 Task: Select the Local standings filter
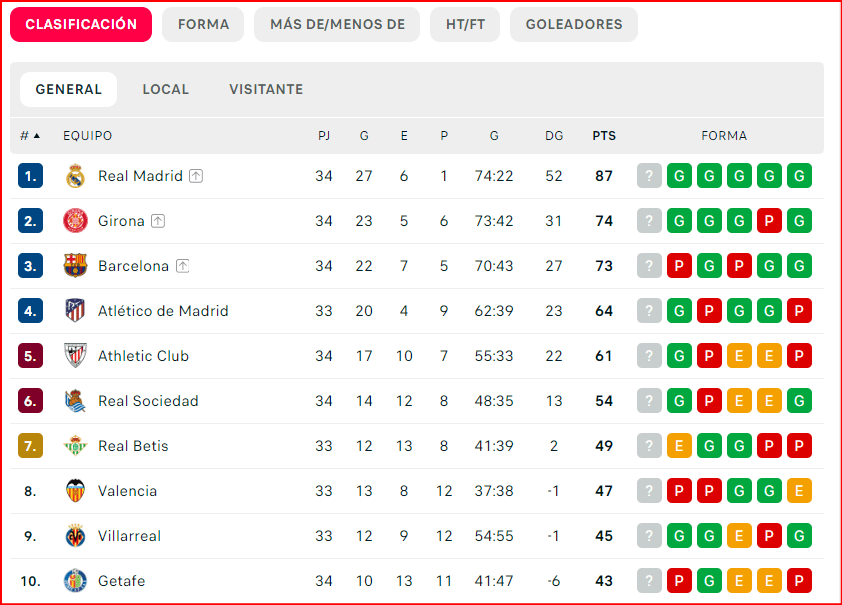point(165,89)
